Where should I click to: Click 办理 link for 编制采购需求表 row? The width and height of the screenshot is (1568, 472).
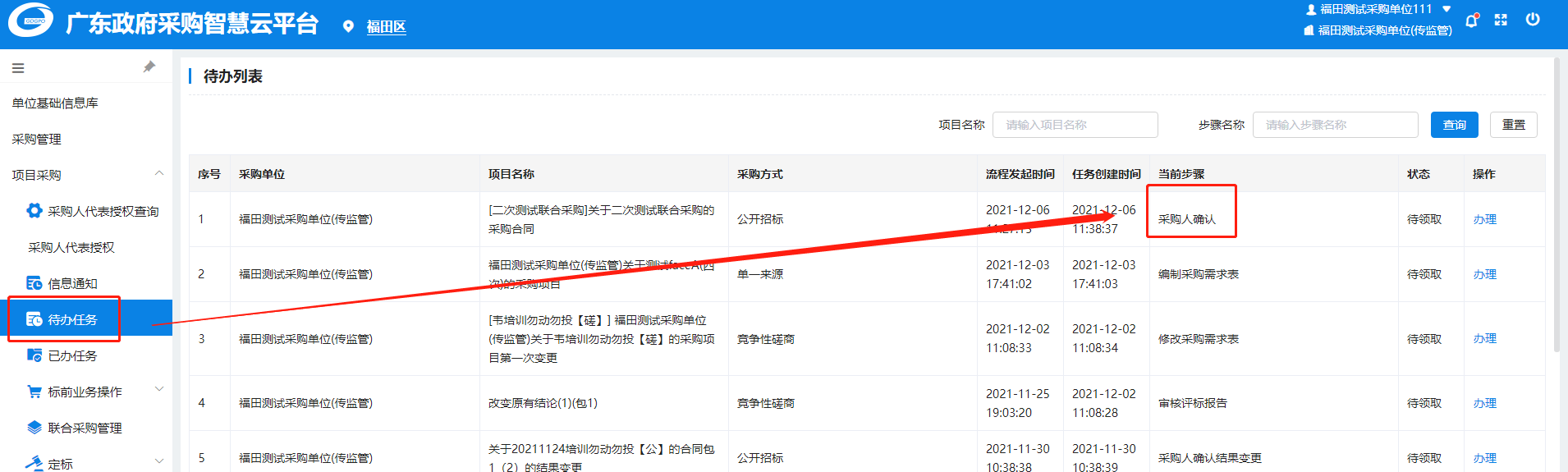pos(1484,274)
